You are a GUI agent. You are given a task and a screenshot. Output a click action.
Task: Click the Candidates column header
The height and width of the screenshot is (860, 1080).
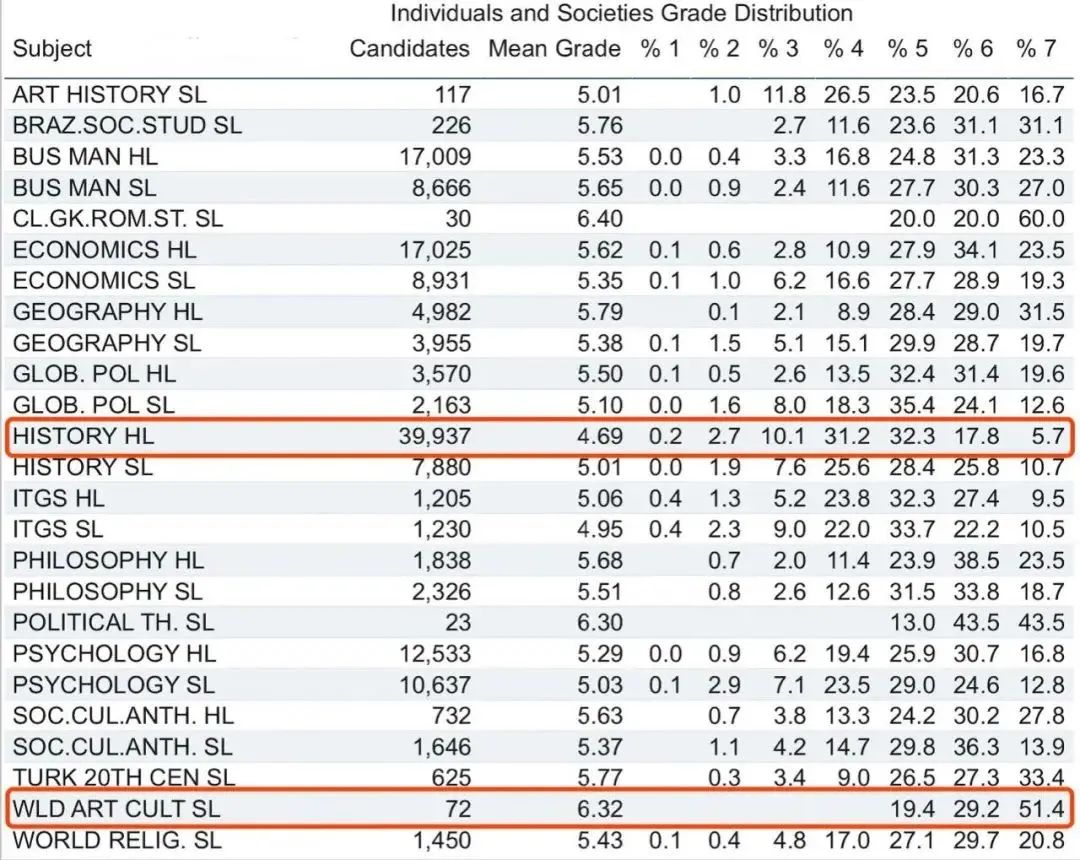point(409,48)
